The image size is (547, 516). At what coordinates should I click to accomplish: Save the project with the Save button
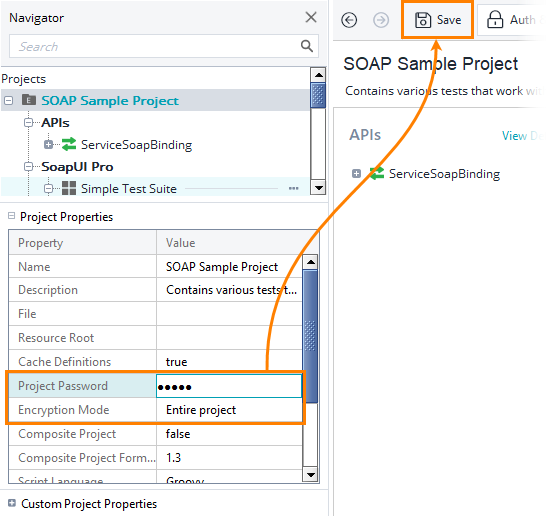click(437, 20)
